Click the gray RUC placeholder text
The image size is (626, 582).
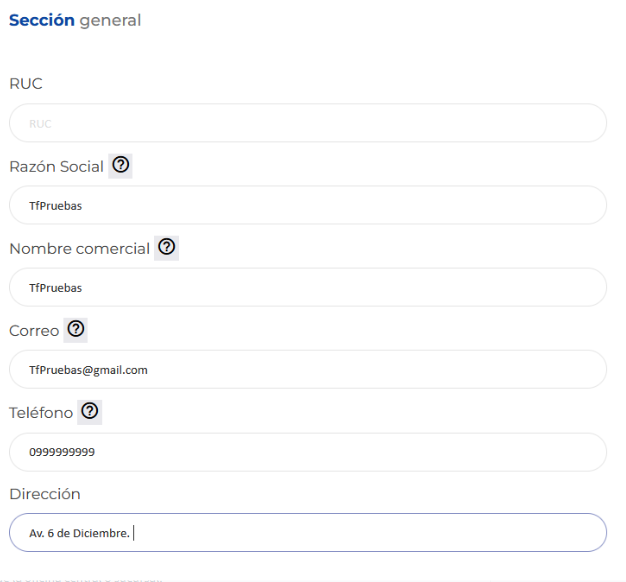[40, 124]
